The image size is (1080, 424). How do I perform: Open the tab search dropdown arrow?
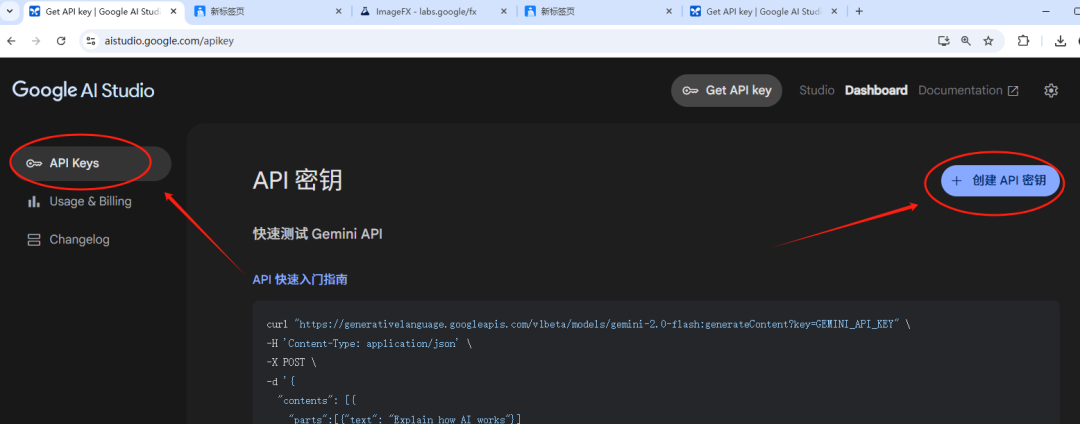click(10, 11)
